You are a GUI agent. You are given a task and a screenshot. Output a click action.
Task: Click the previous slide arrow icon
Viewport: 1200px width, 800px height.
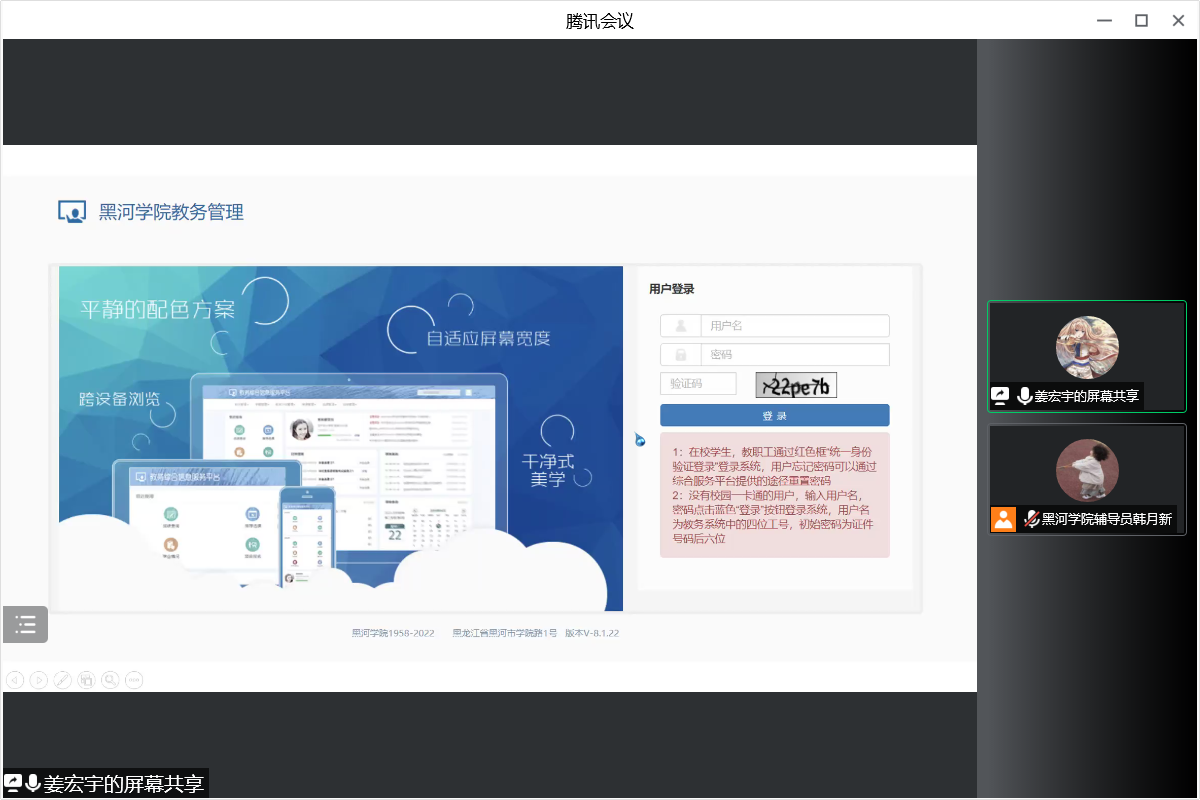[x=15, y=680]
